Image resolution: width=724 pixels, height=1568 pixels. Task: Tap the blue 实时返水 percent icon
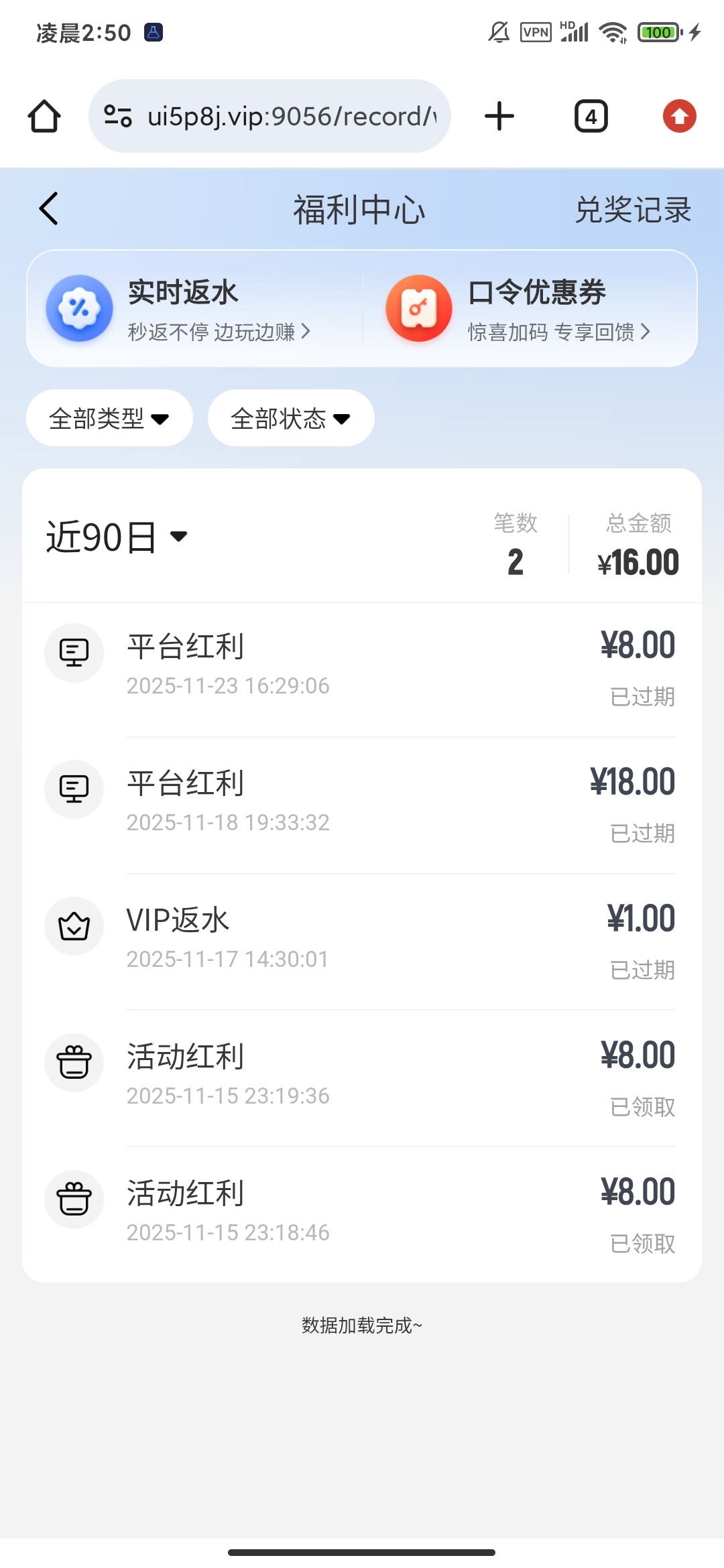pos(79,308)
